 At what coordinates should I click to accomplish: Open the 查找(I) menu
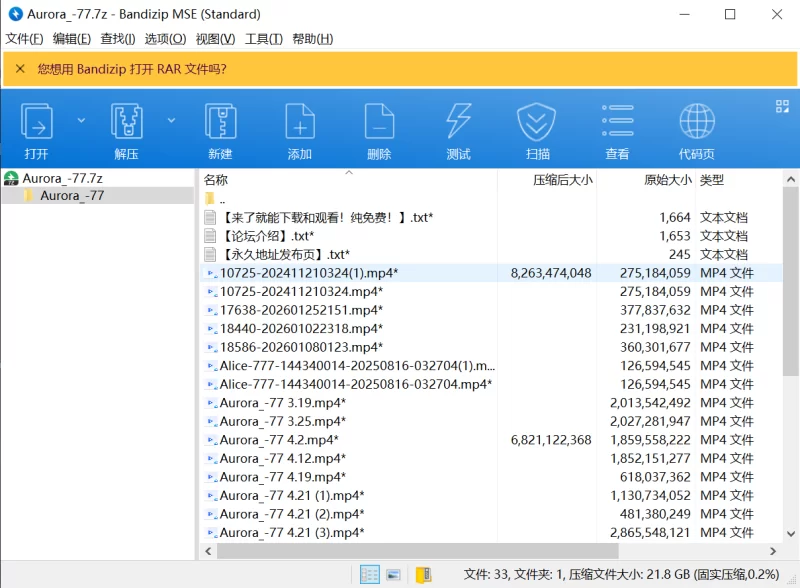118,39
